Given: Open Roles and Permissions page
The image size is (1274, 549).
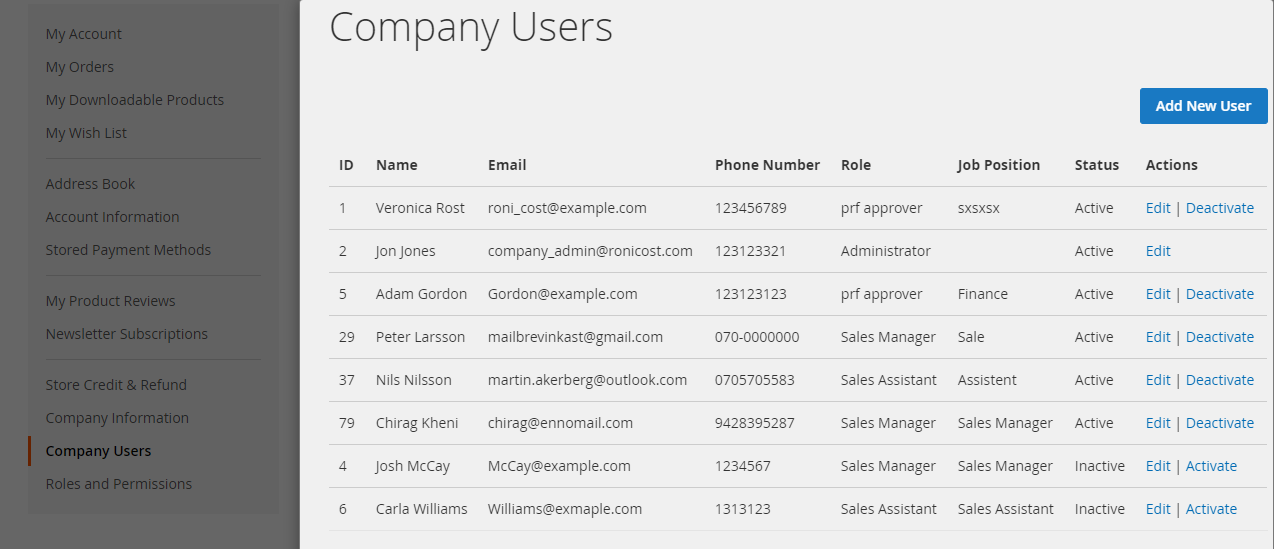Looking at the screenshot, I should tap(119, 484).
